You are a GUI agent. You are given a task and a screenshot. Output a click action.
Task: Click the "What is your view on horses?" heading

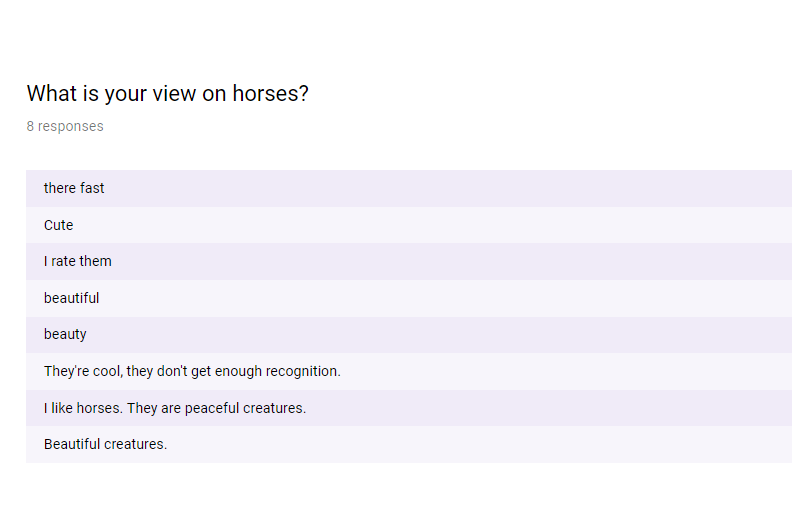[x=167, y=94]
